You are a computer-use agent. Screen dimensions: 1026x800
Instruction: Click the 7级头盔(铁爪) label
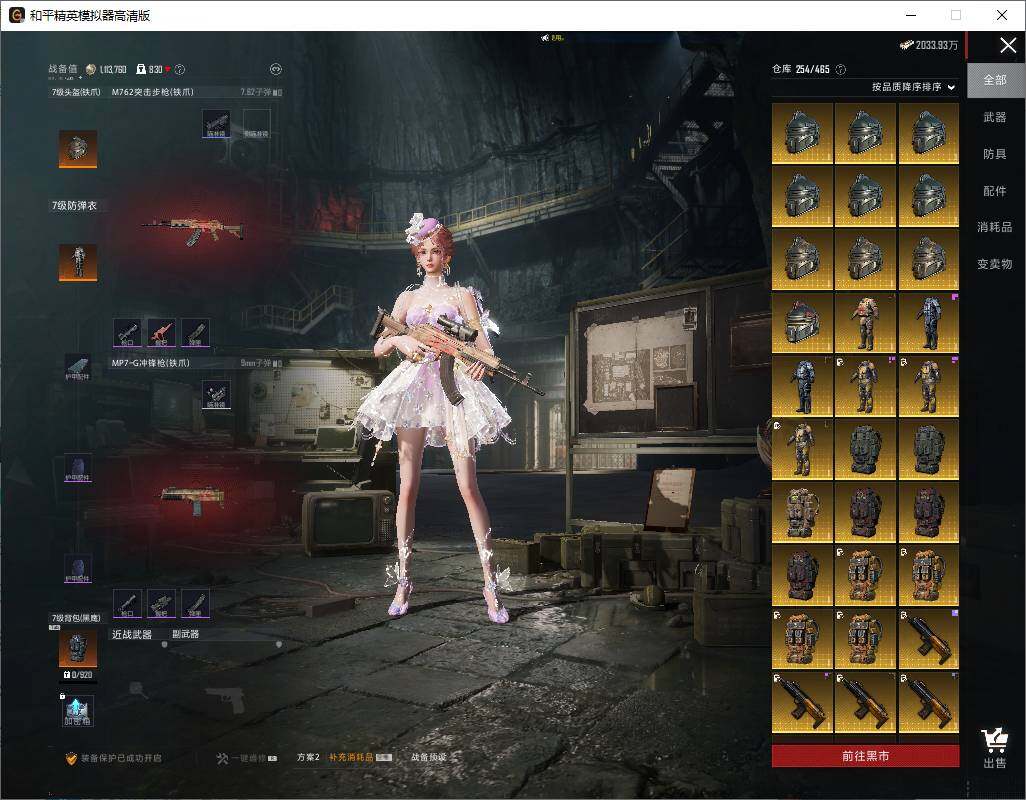[x=76, y=92]
